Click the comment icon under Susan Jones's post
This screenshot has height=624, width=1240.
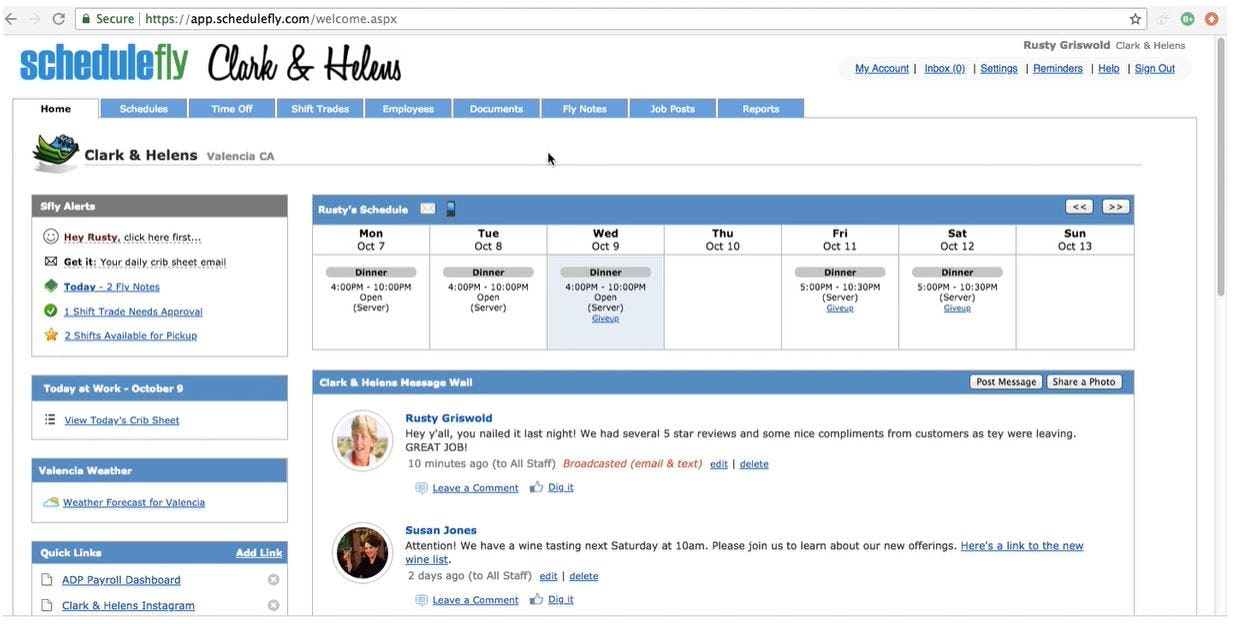[x=421, y=600]
